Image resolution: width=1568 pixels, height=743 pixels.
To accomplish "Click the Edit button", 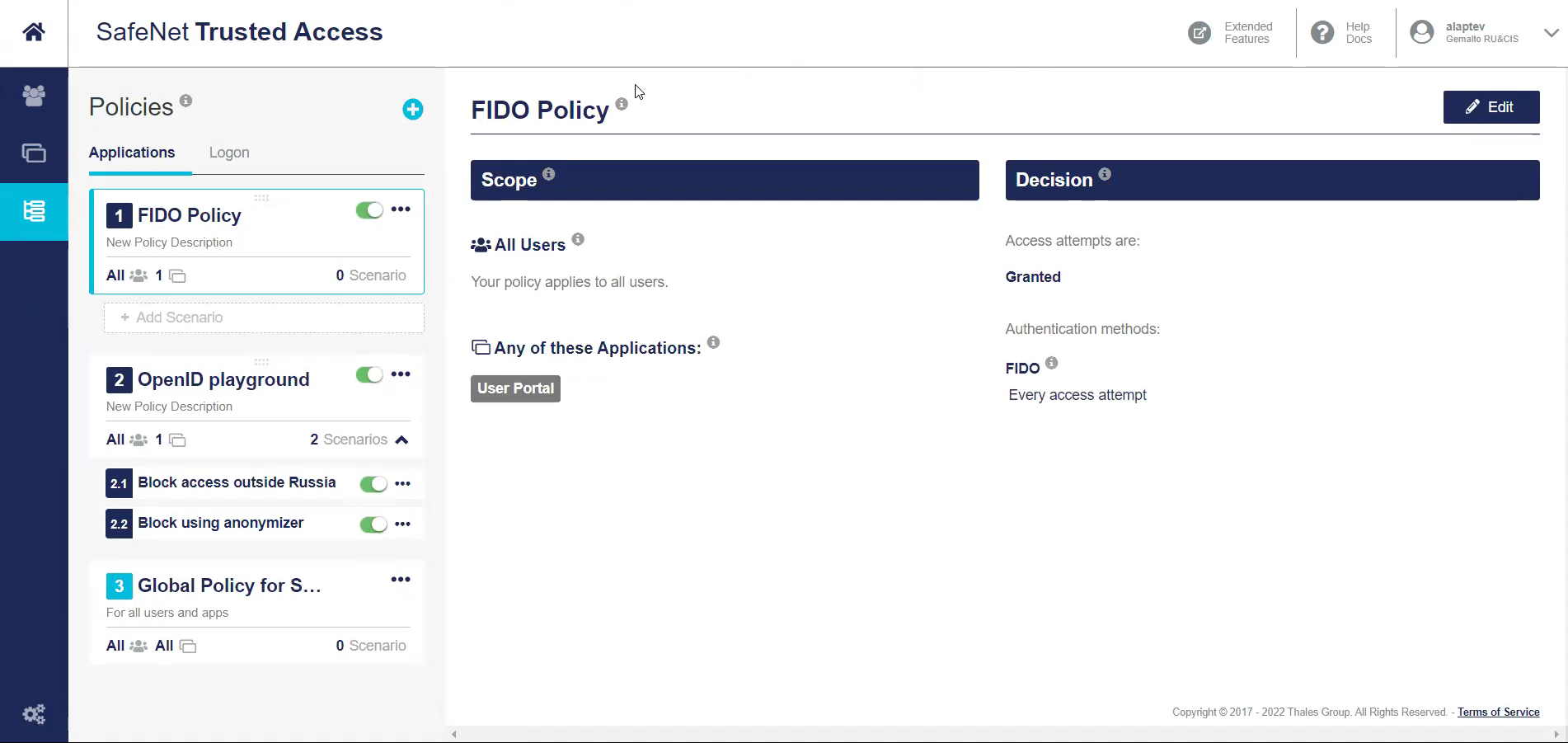I will [1491, 107].
